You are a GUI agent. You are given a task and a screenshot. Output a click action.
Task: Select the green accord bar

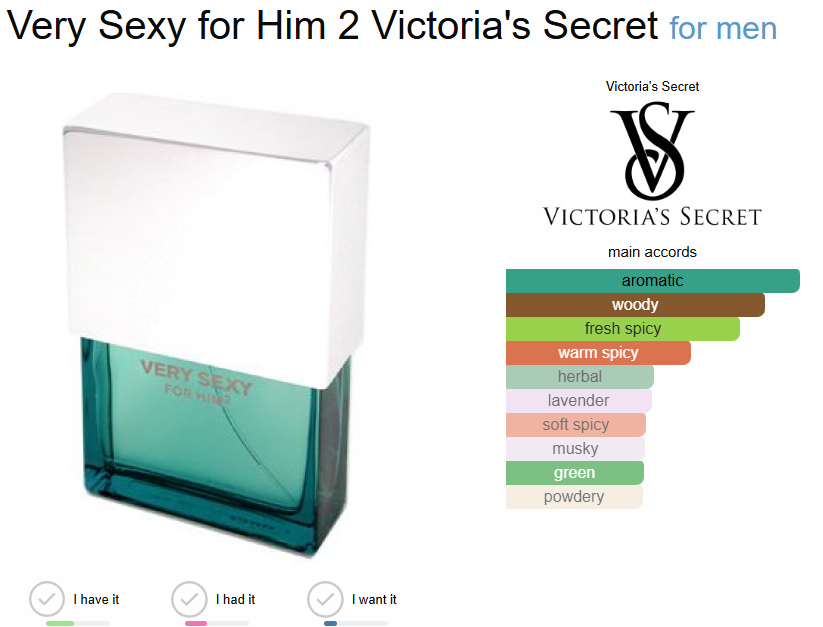click(575, 473)
